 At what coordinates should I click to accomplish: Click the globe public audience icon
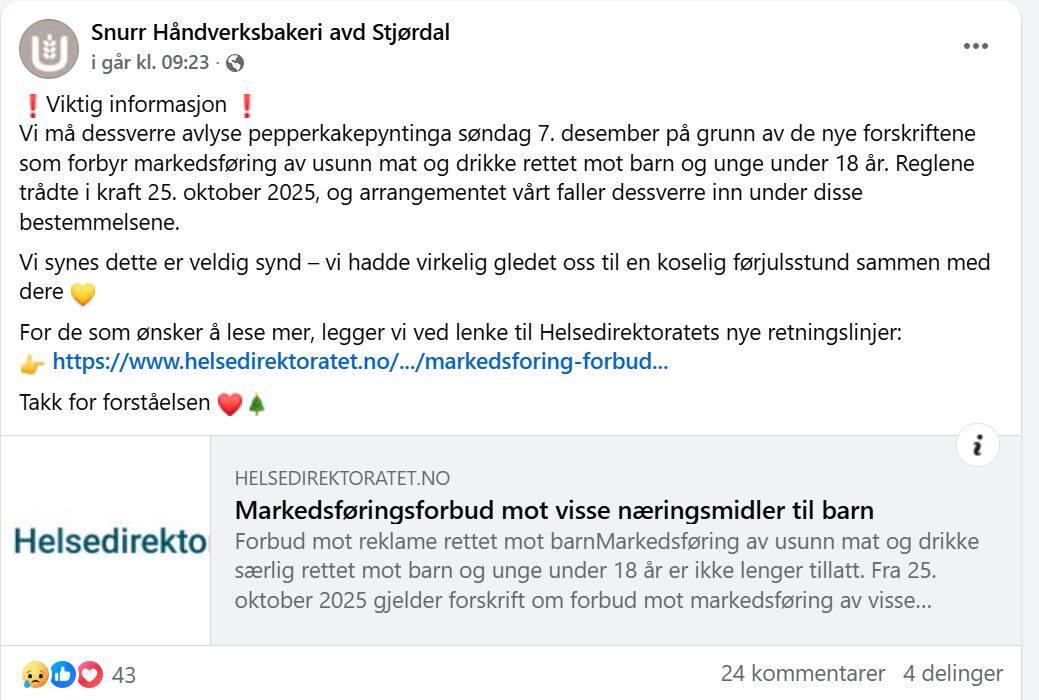point(235,63)
